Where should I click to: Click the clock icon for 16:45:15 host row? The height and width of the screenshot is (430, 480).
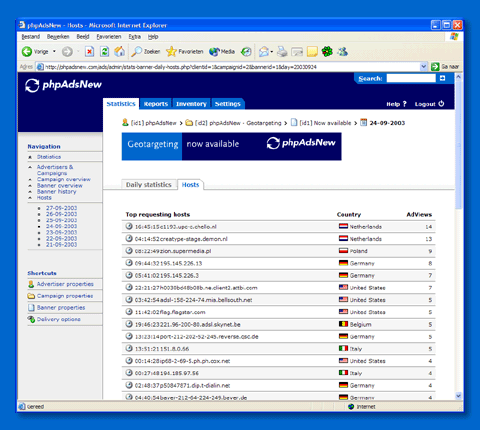pyautogui.click(x=129, y=226)
